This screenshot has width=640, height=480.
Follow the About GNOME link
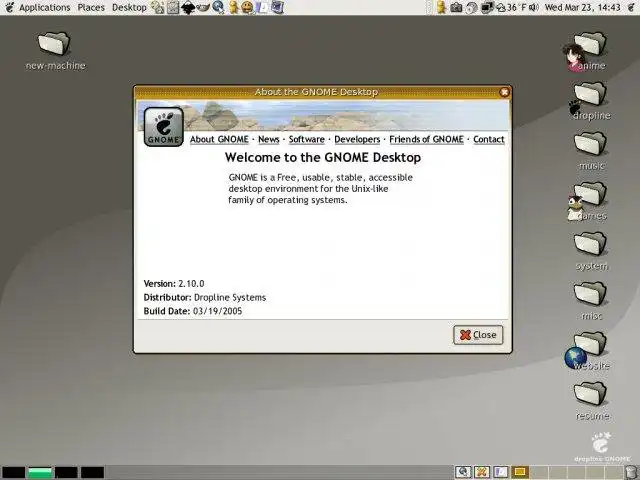(219, 139)
